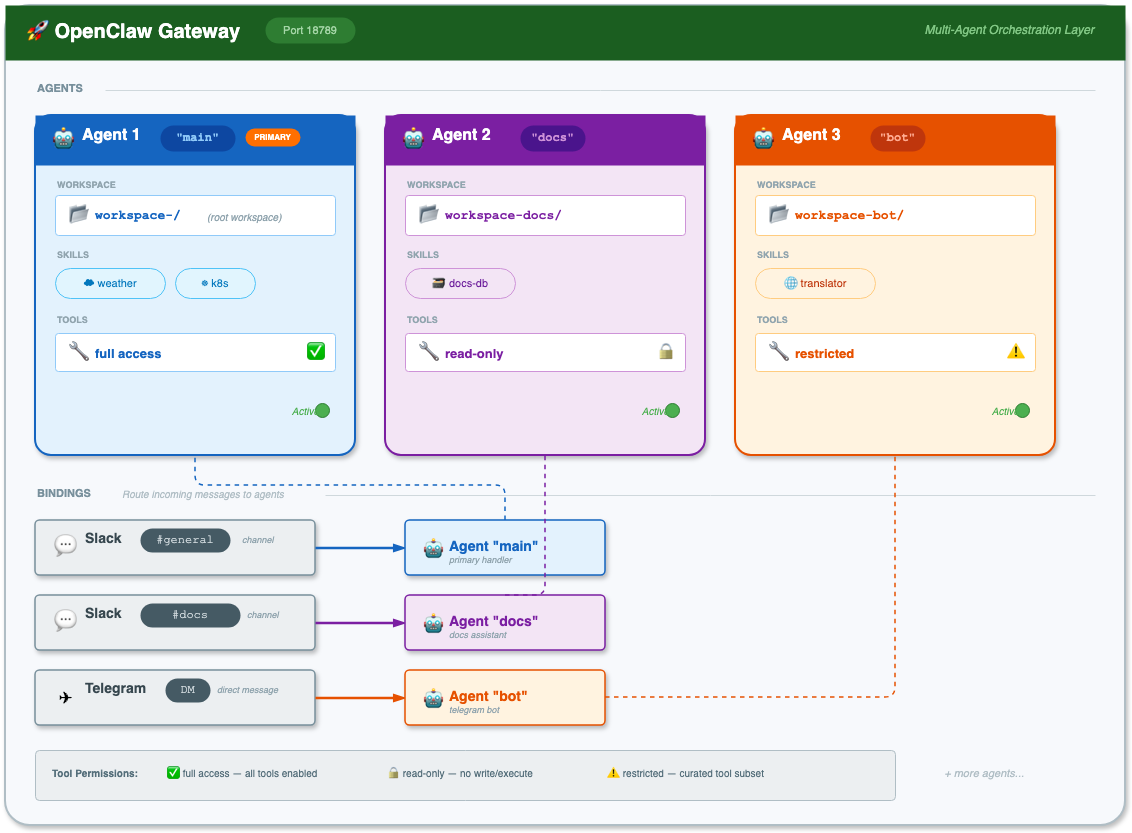Viewport: 1132px width, 833px height.
Task: Select the translator skill chip
Action: click(815, 284)
